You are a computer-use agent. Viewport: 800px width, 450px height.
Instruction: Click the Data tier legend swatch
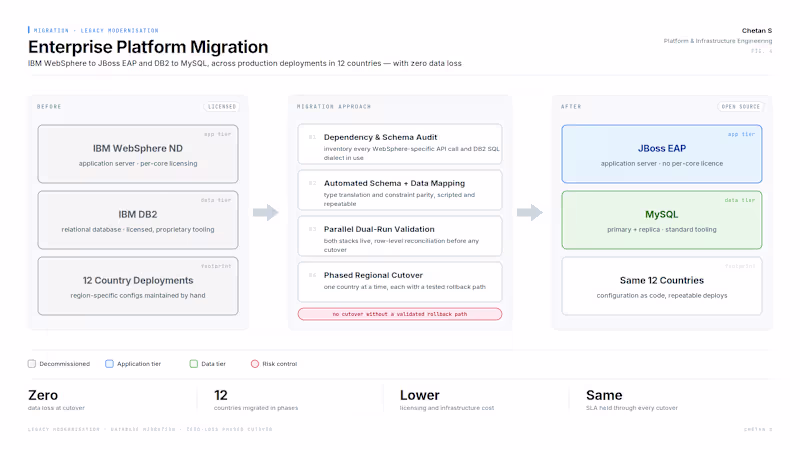(193, 364)
